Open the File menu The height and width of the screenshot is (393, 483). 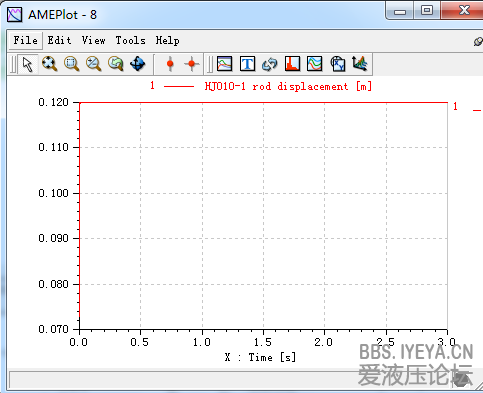(26, 41)
